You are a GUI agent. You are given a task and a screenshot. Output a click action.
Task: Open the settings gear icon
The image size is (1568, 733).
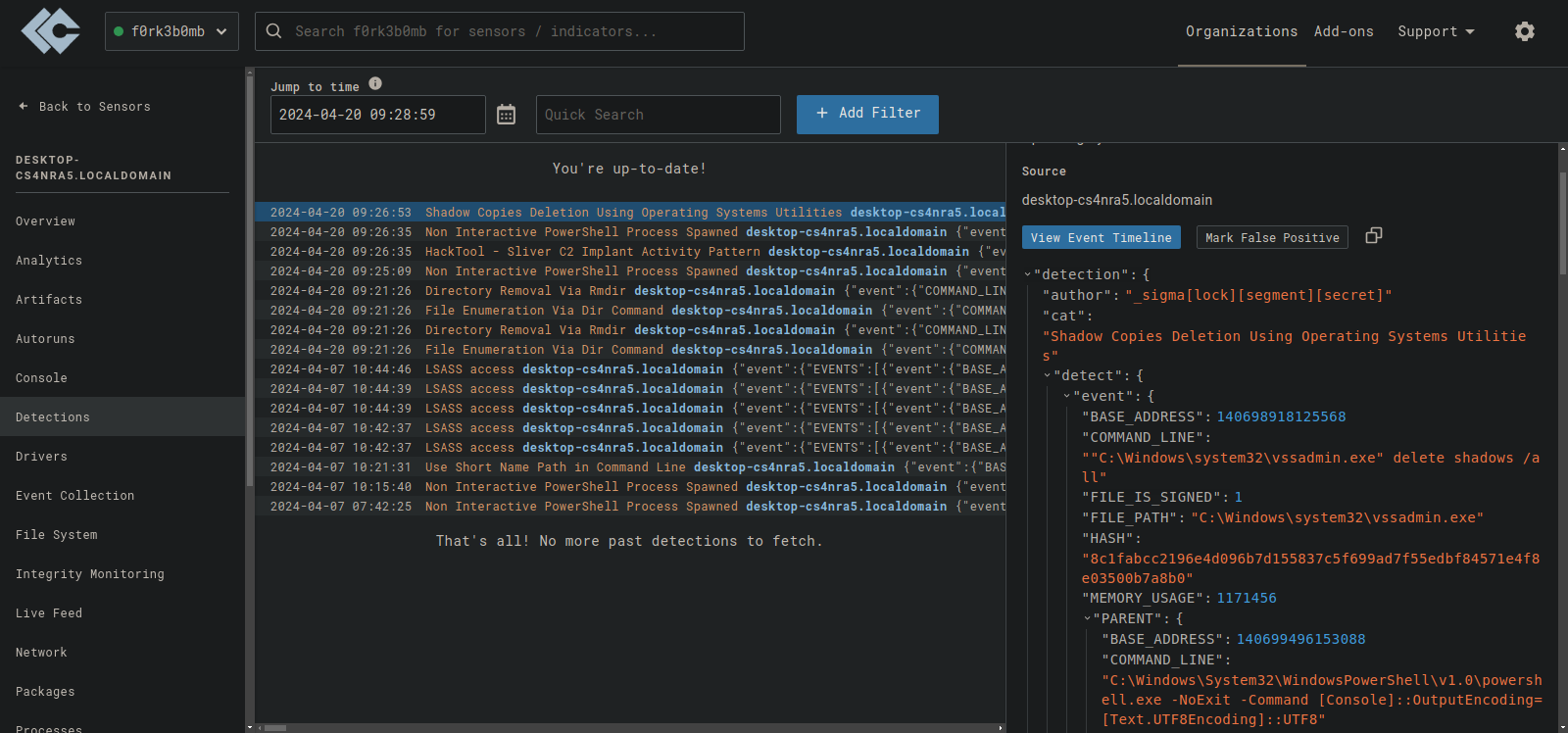(1525, 31)
